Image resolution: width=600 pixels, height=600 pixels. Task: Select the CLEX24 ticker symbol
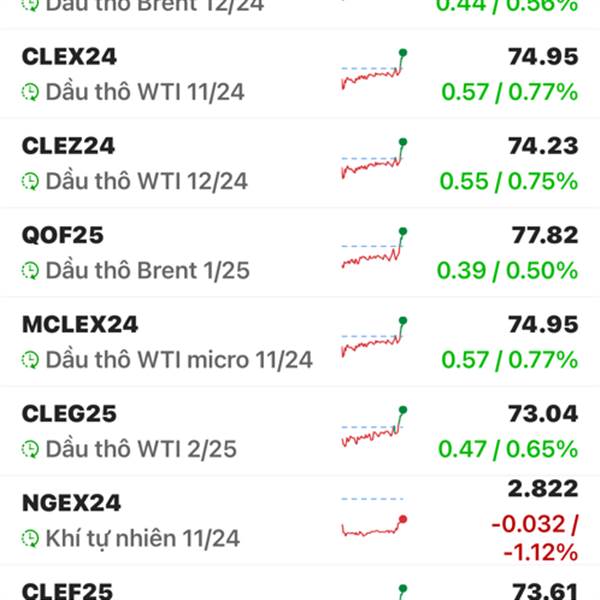(x=69, y=57)
